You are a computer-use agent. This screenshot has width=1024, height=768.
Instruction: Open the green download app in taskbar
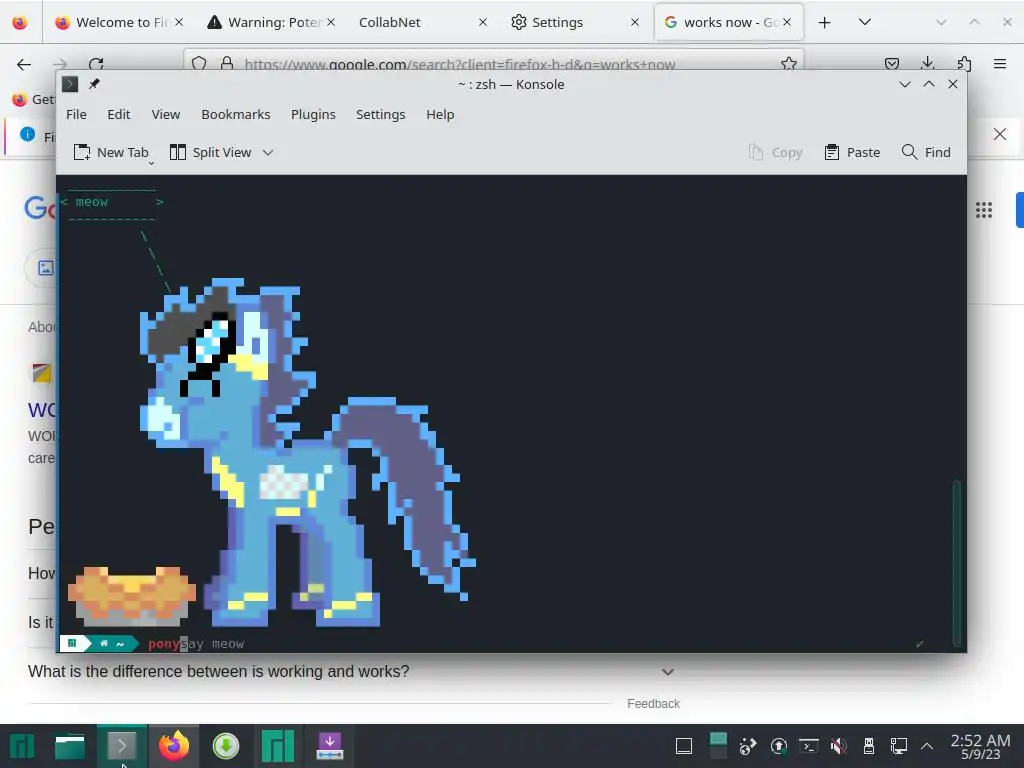point(225,746)
